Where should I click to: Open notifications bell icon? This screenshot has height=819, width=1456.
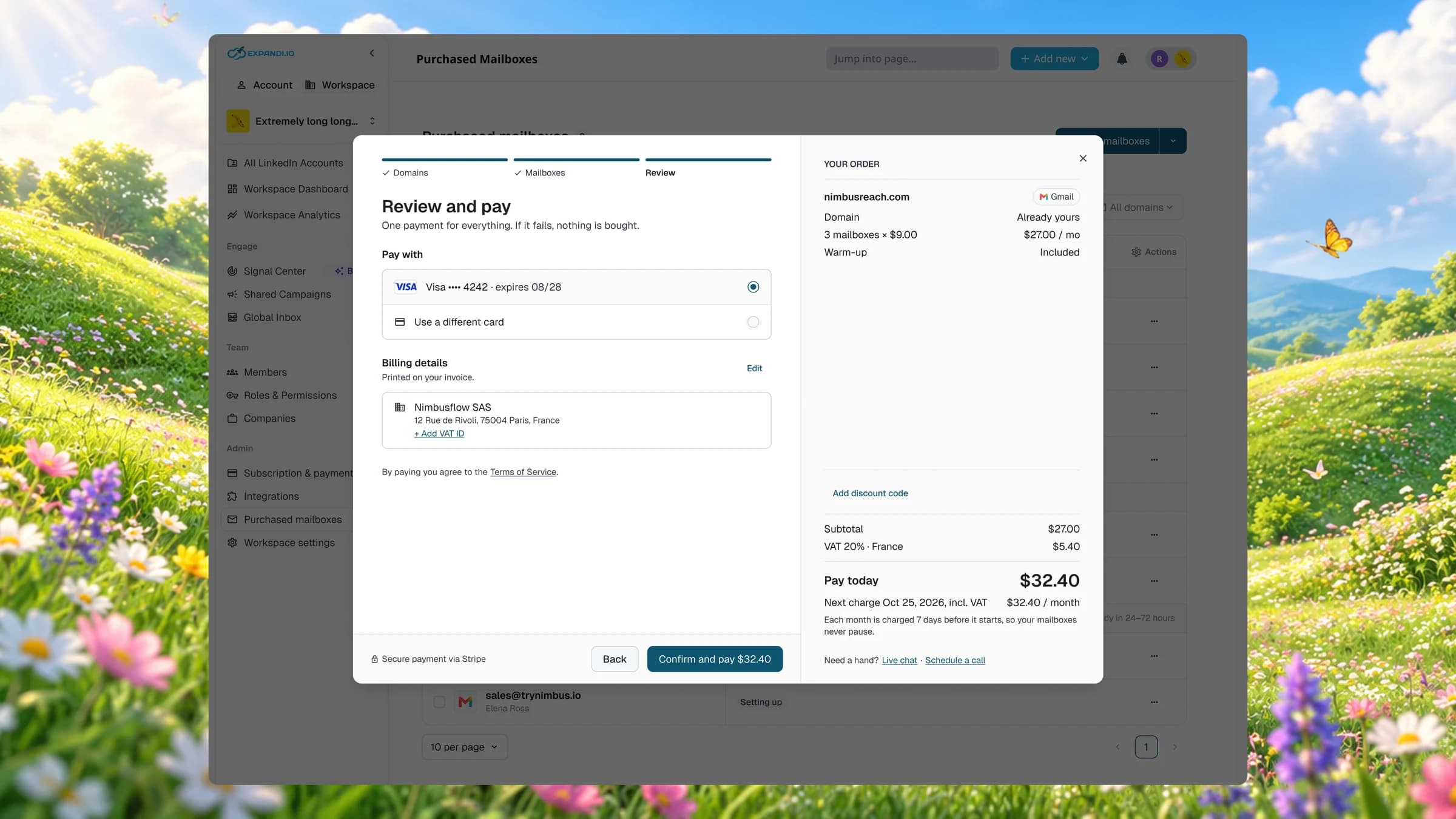1122,59
